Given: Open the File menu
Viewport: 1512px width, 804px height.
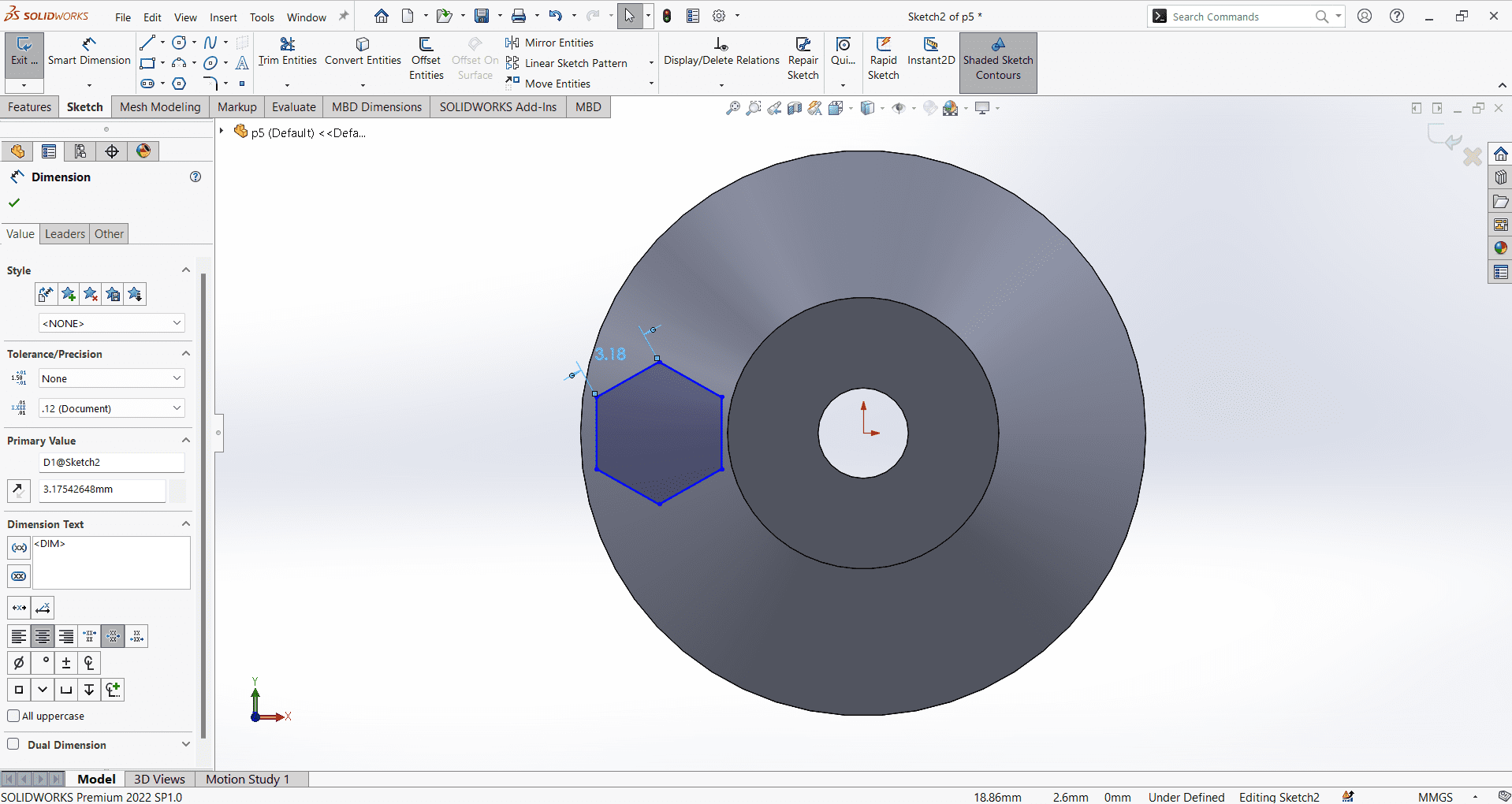Looking at the screenshot, I should point(123,17).
